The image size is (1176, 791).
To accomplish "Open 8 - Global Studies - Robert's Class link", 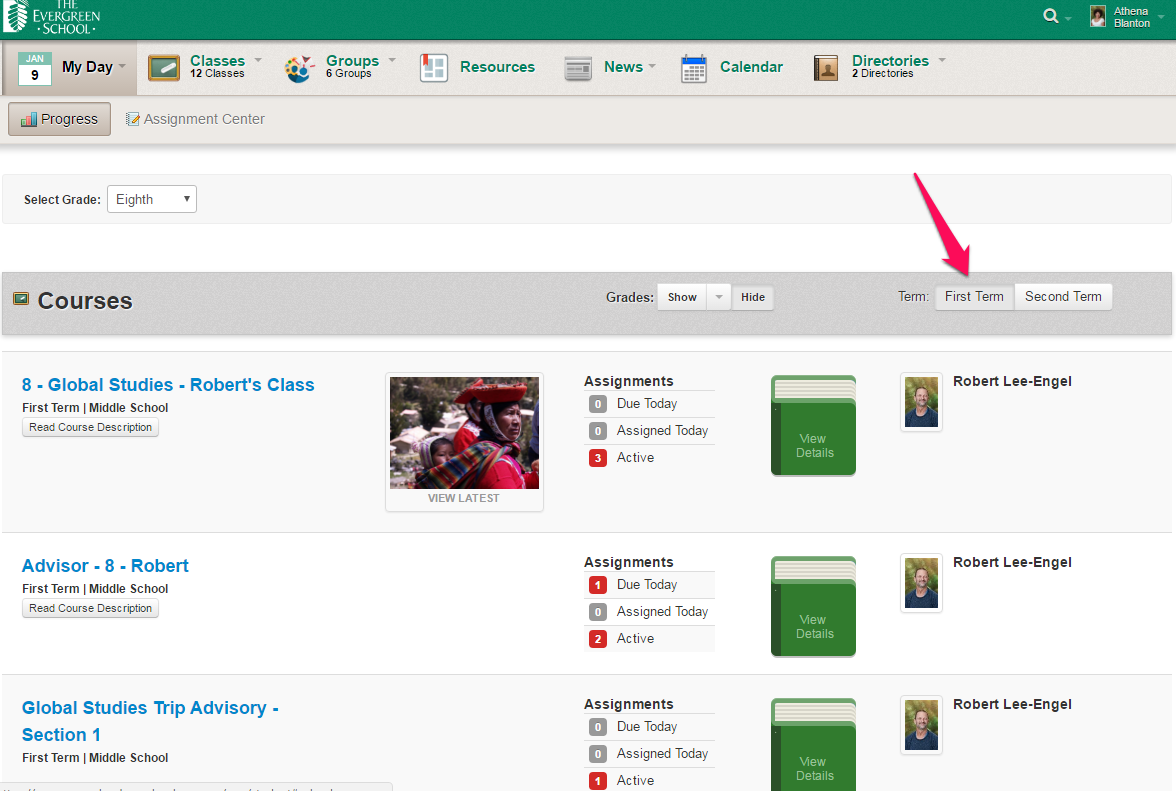I will (x=168, y=385).
